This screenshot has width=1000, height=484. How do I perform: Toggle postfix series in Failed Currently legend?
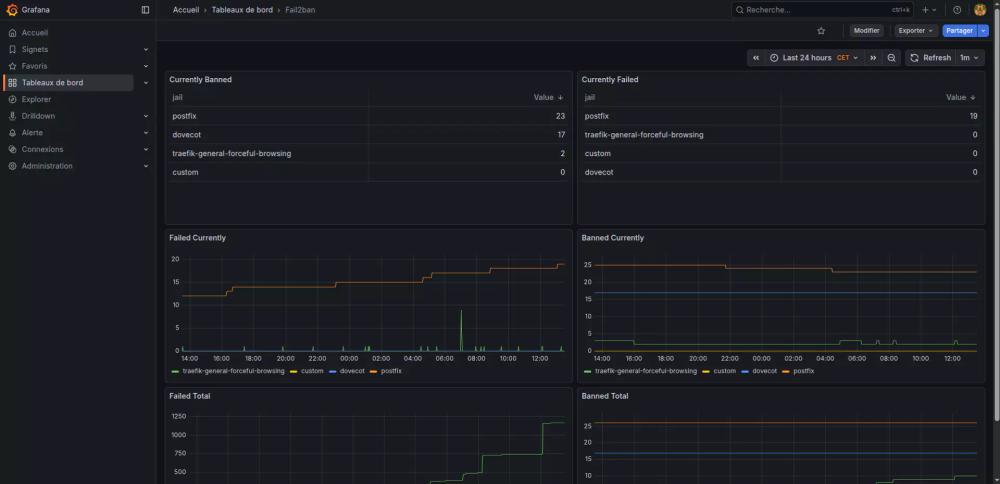[391, 371]
